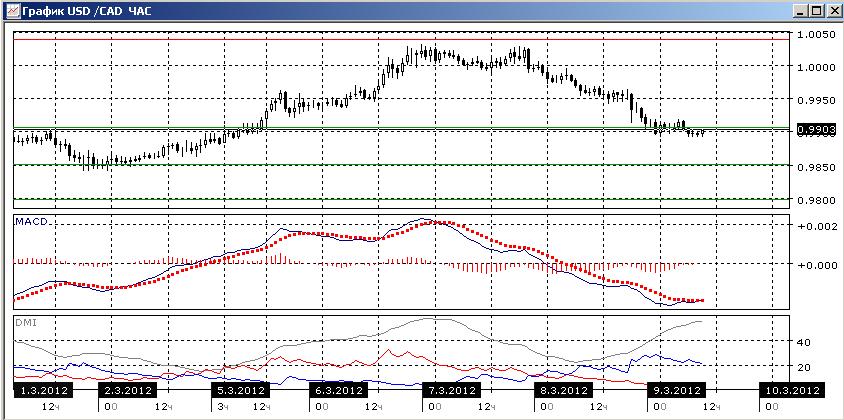The height and width of the screenshot is (420, 844).
Task: Click the +0.000 MACD scale value
Action: pos(817,265)
